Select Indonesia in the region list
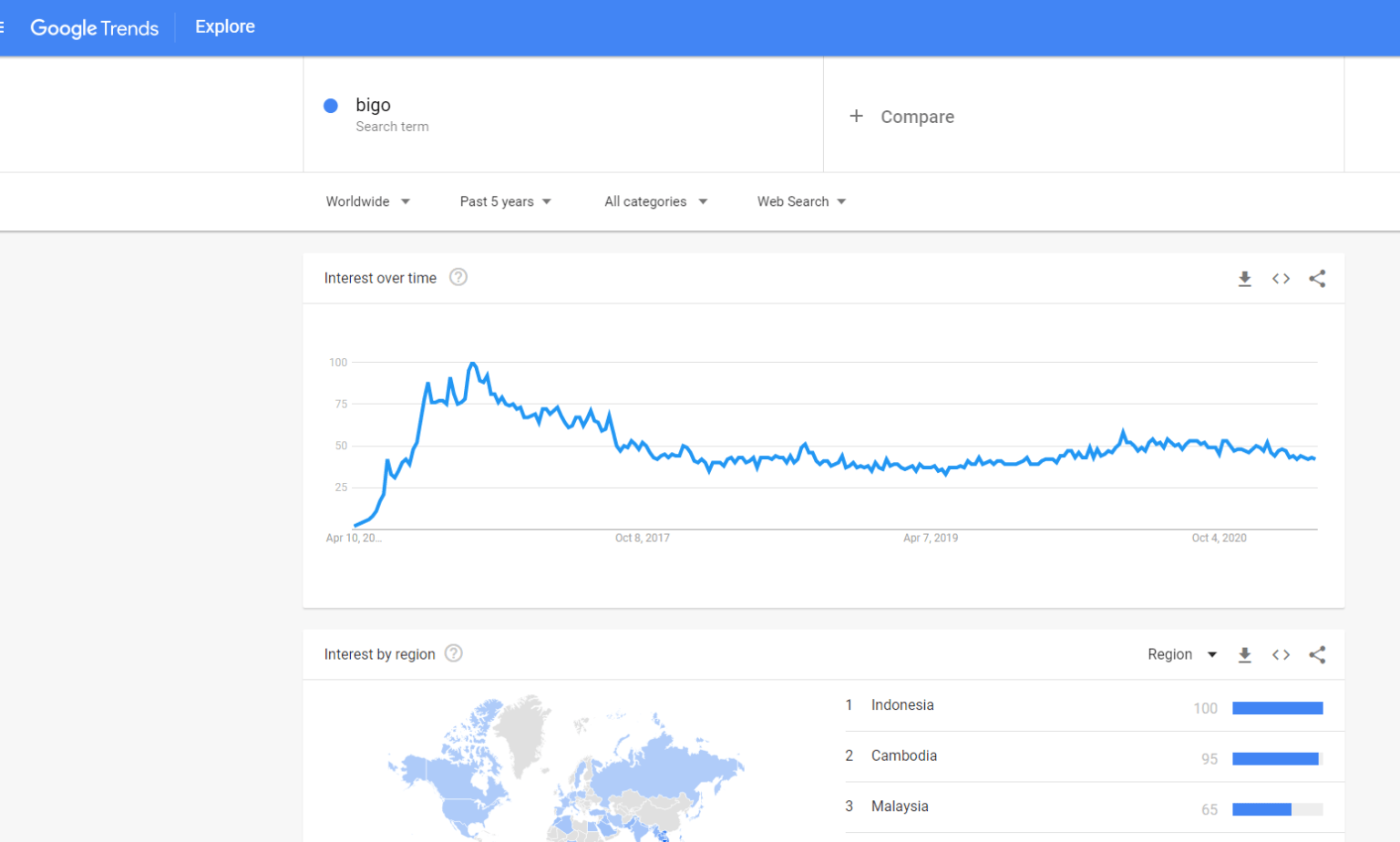The height and width of the screenshot is (842, 1400). pyautogui.click(x=902, y=705)
